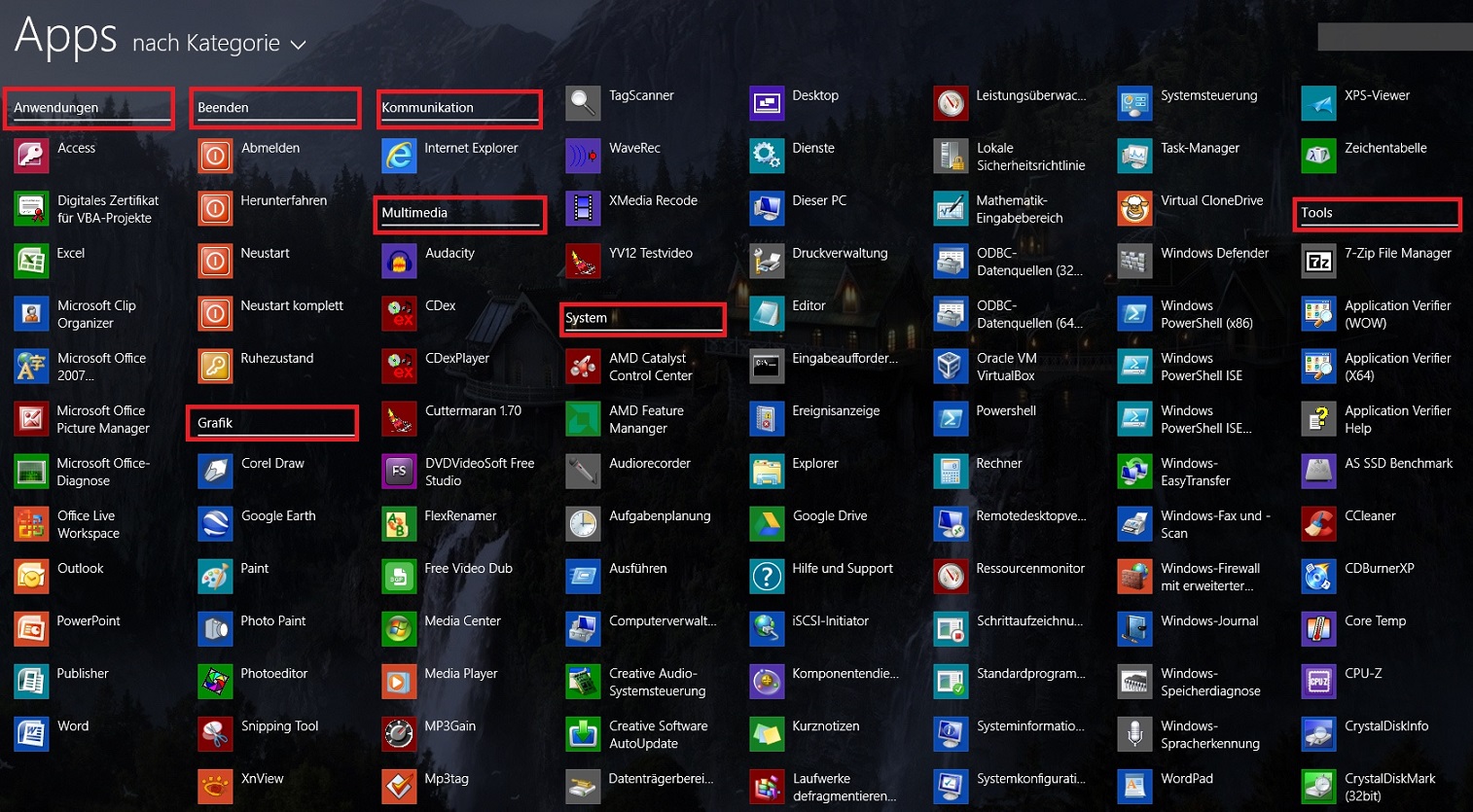Click the Rechner calculator icon

[x=951, y=471]
